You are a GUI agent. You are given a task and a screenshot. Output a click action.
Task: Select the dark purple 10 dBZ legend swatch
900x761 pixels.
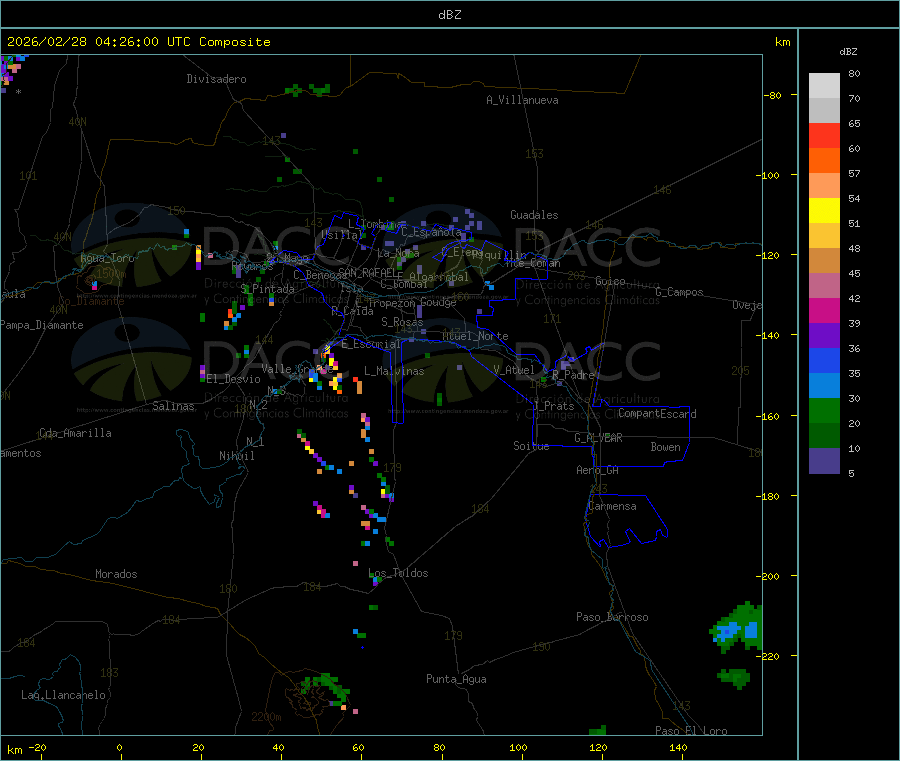(x=824, y=461)
